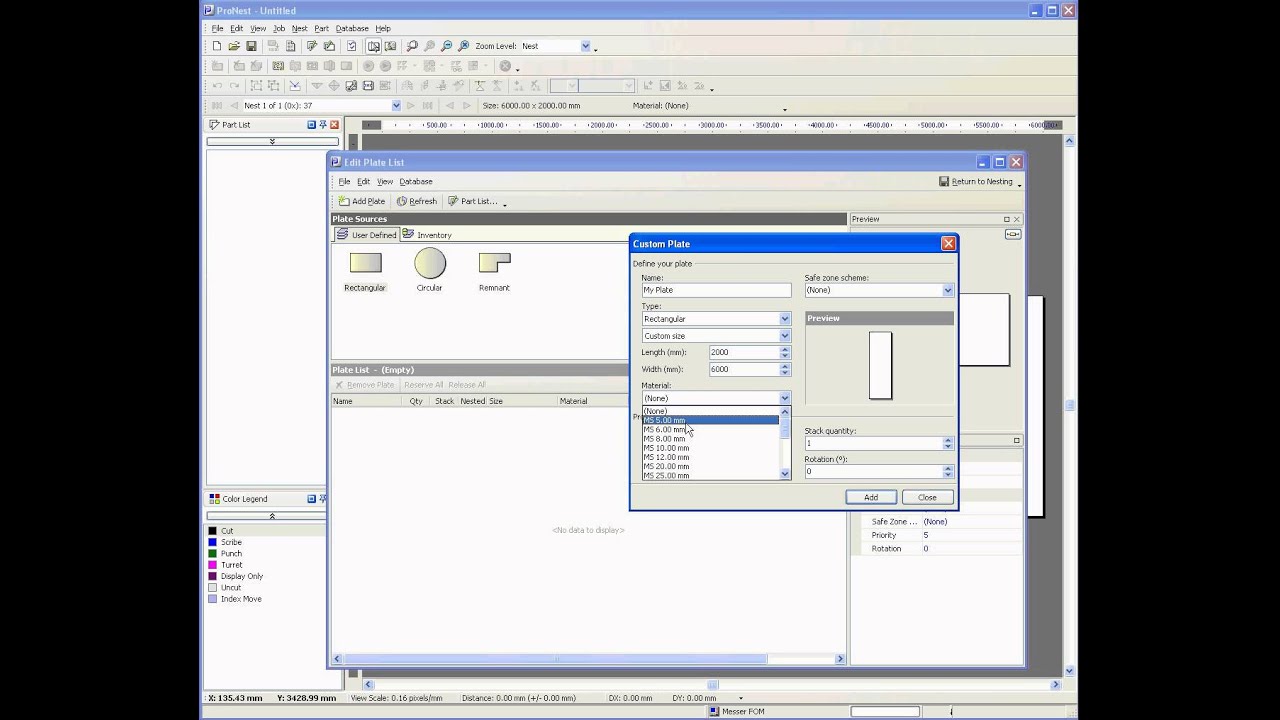Click the Part List panel window-position icon
1280x720 pixels.
[x=311, y=125]
